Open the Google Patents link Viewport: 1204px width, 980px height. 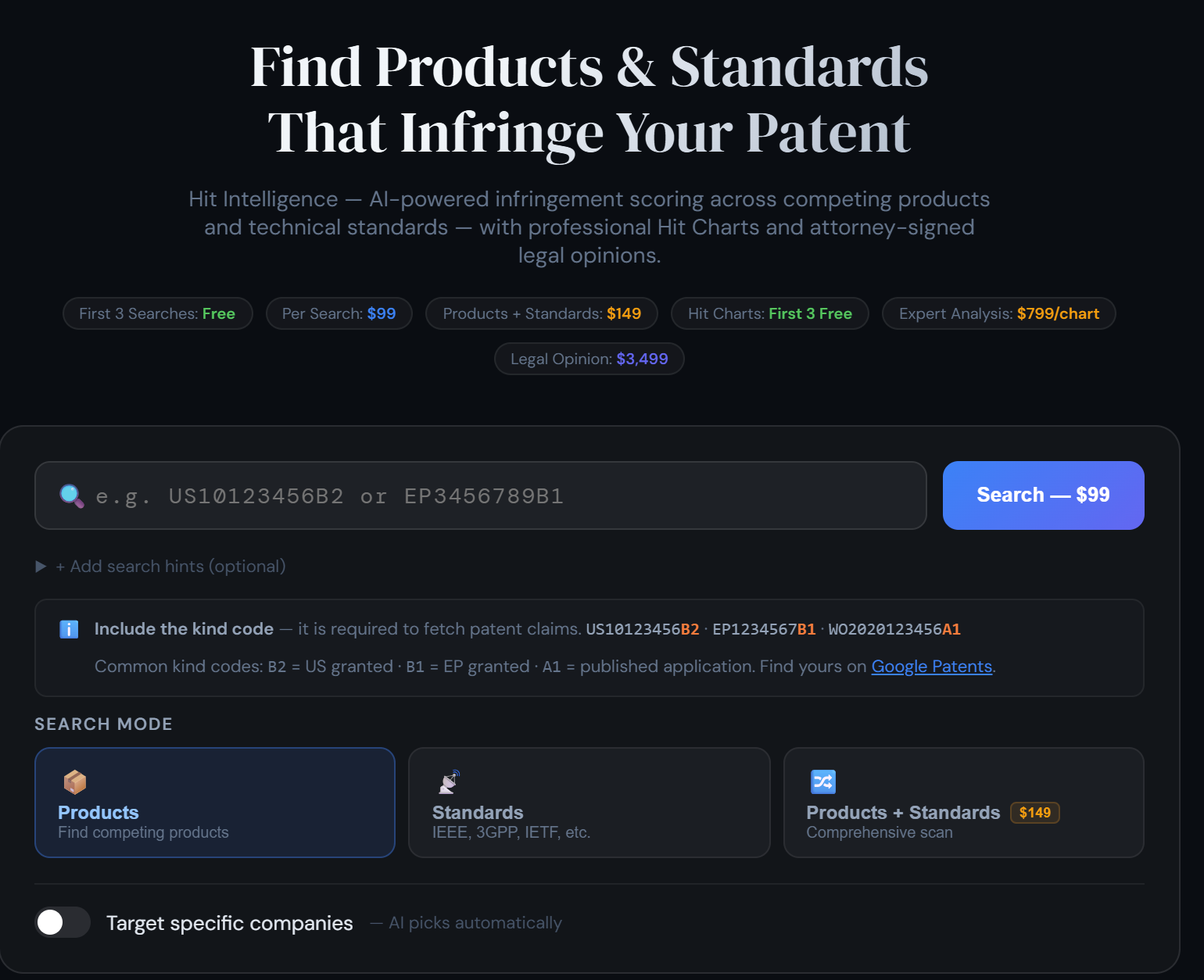click(x=931, y=667)
